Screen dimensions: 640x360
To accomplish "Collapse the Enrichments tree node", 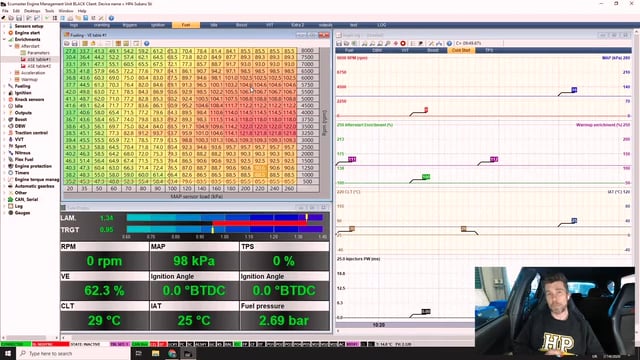I will (x=4, y=40).
